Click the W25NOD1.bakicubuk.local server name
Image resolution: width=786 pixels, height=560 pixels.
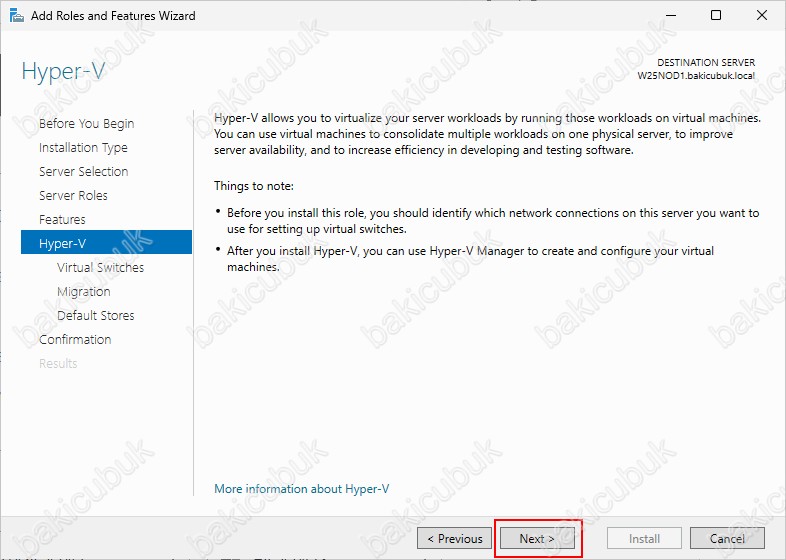tap(696, 76)
